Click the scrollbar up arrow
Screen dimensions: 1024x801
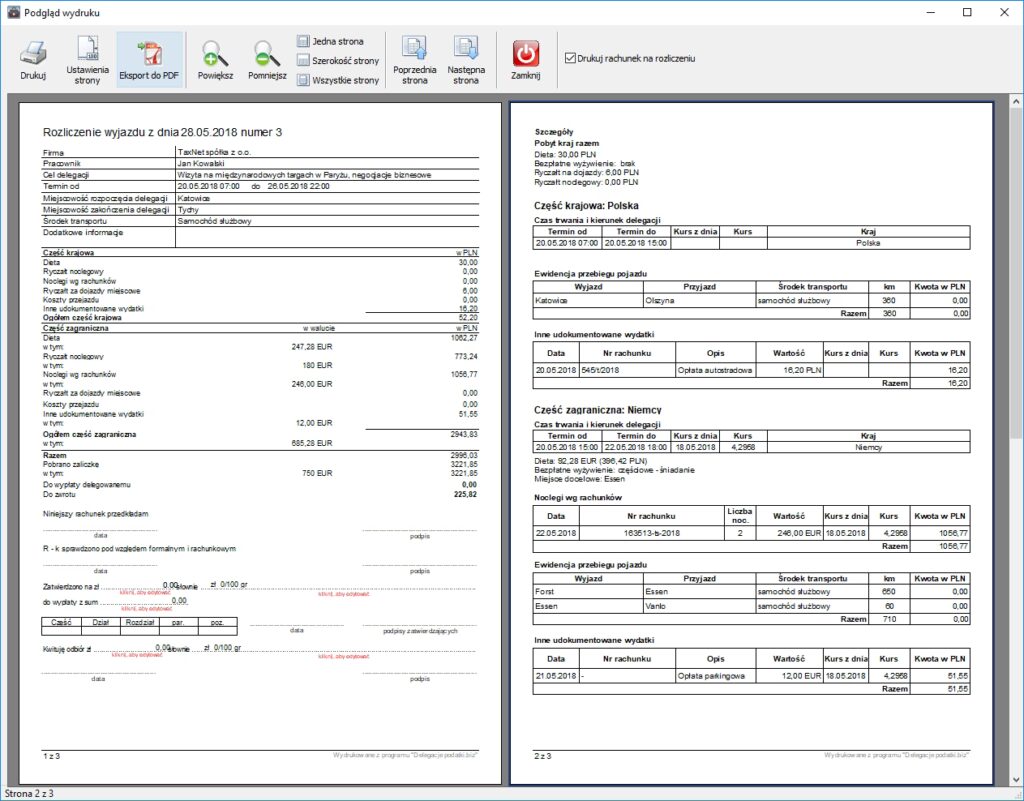(1015, 102)
